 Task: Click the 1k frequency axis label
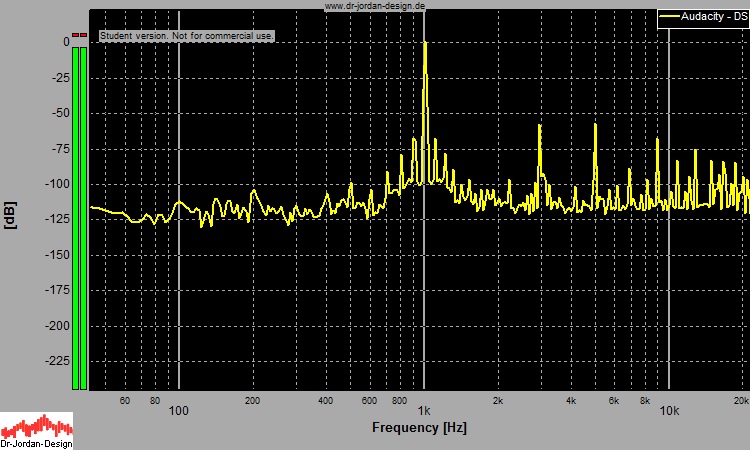point(424,411)
